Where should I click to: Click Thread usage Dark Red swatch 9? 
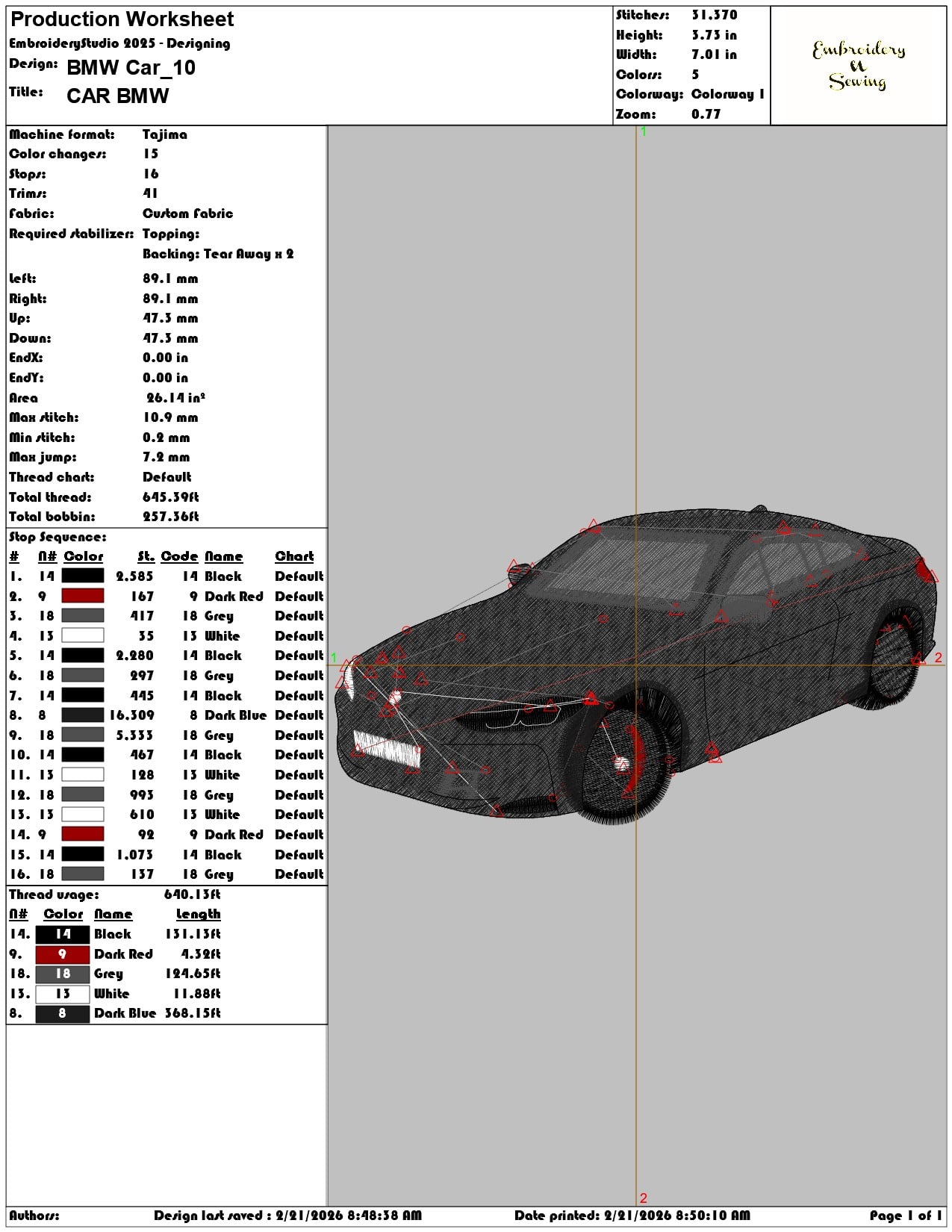point(63,953)
